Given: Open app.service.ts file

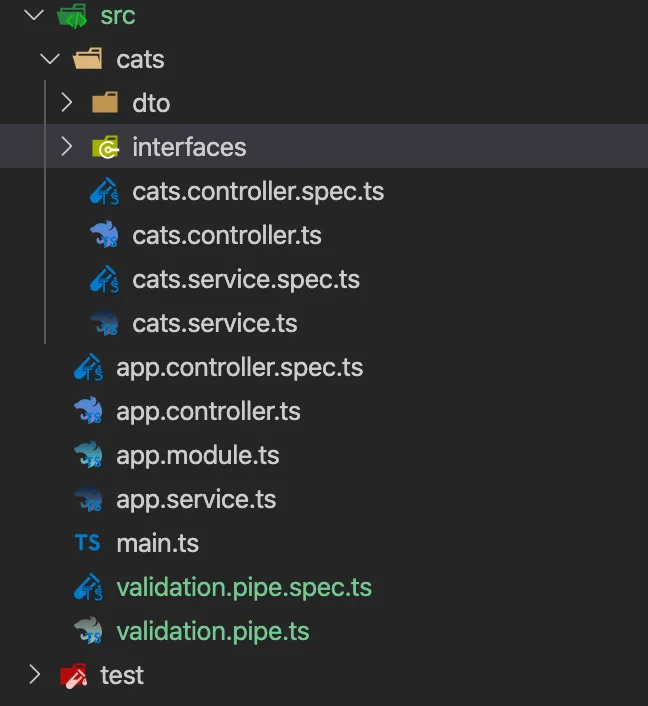Looking at the screenshot, I should tap(196, 499).
